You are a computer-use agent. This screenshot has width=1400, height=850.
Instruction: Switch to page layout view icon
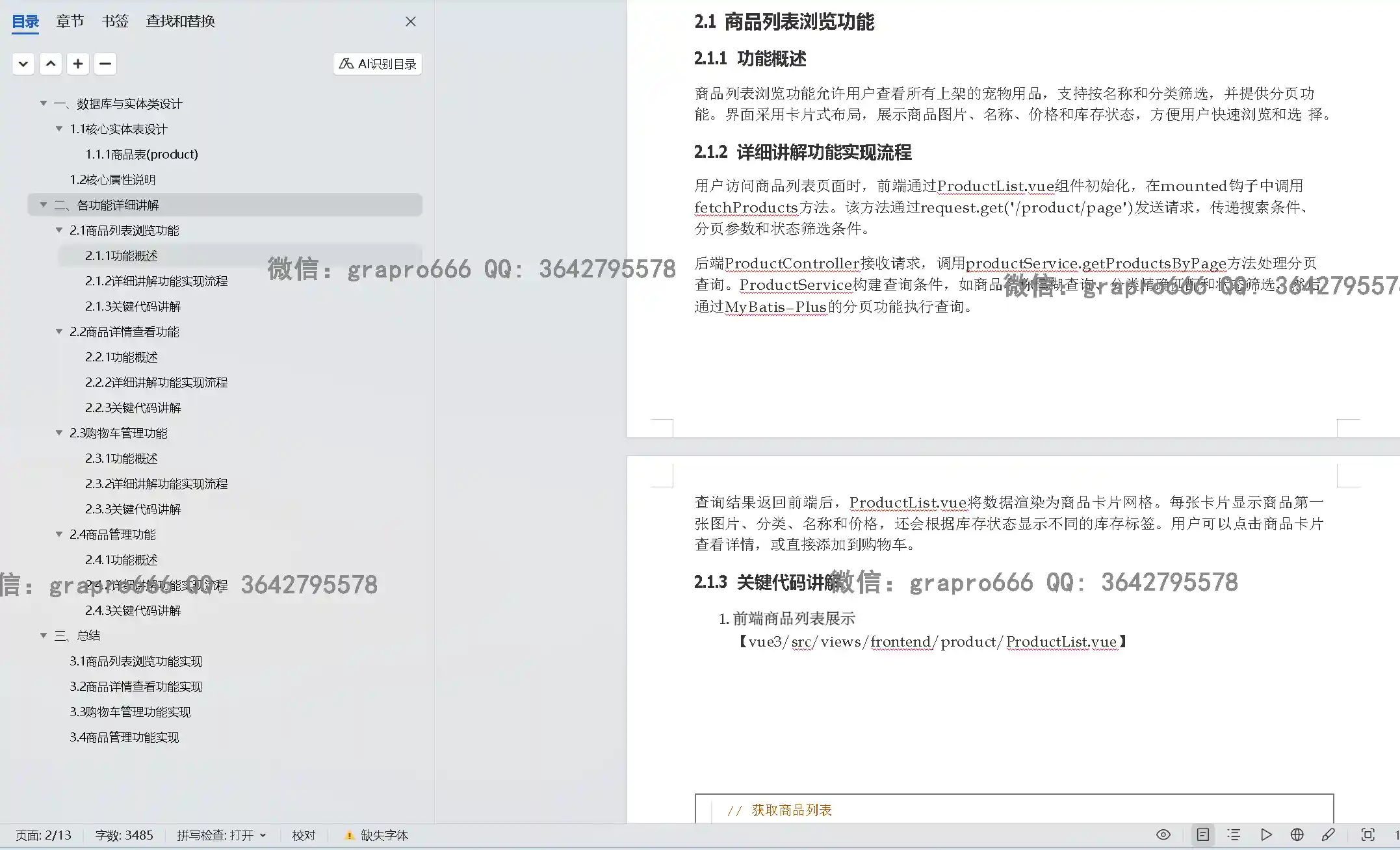[x=1202, y=835]
